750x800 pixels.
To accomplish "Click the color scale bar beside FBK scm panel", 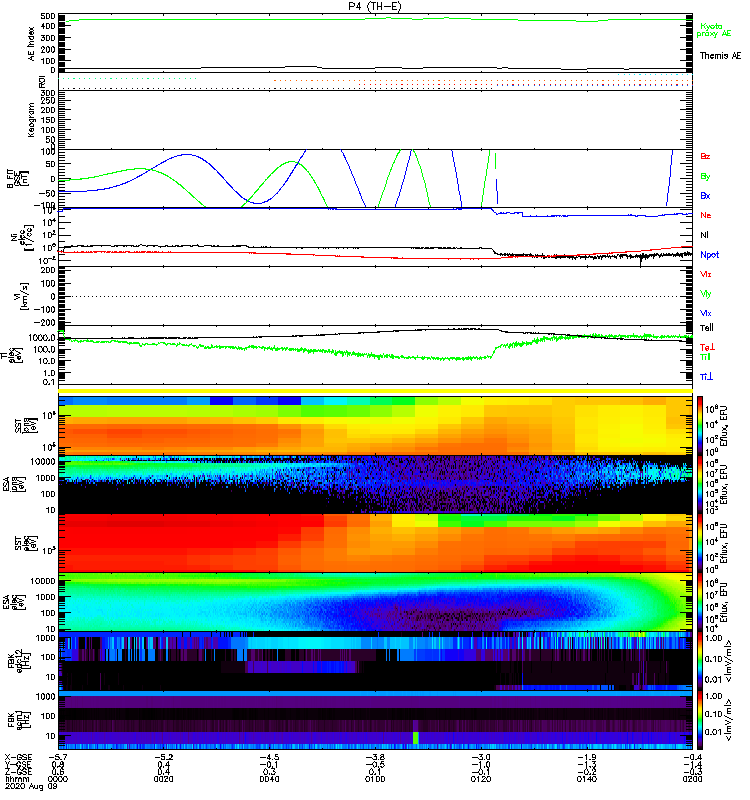I will [700, 720].
